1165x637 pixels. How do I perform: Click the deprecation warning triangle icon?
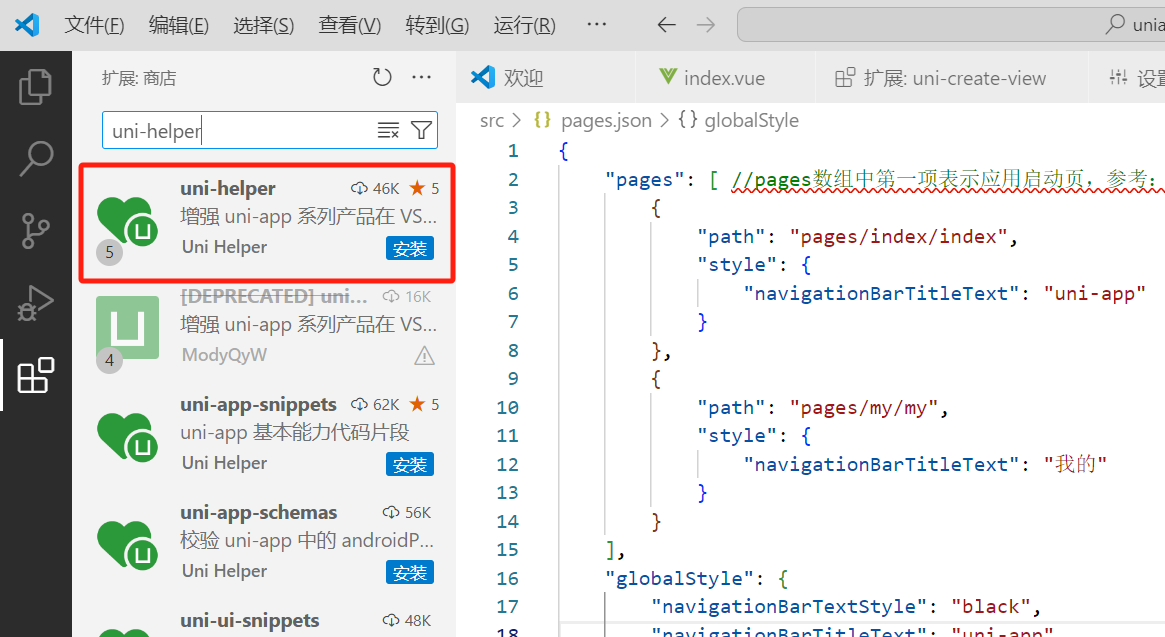pos(424,356)
